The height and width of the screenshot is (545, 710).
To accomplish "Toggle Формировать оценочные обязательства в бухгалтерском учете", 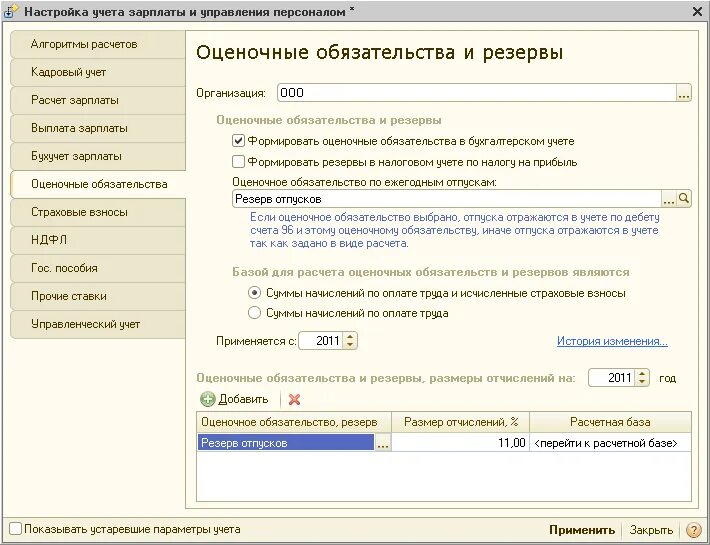I will pyautogui.click(x=238, y=141).
